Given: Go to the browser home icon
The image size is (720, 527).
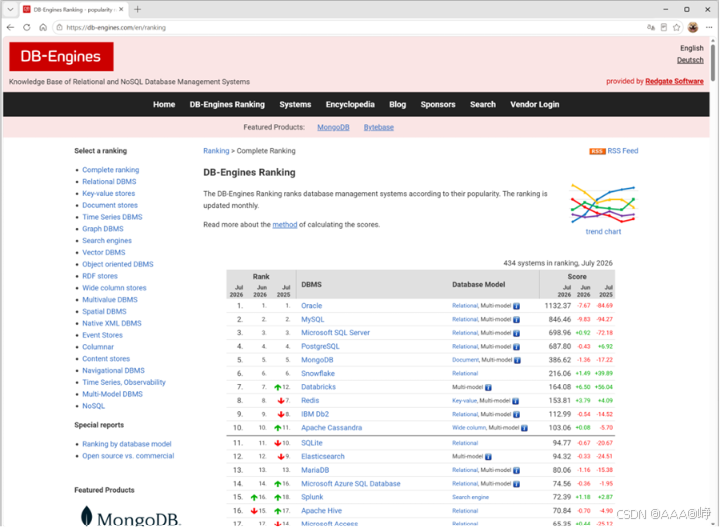Looking at the screenshot, I should point(43,28).
